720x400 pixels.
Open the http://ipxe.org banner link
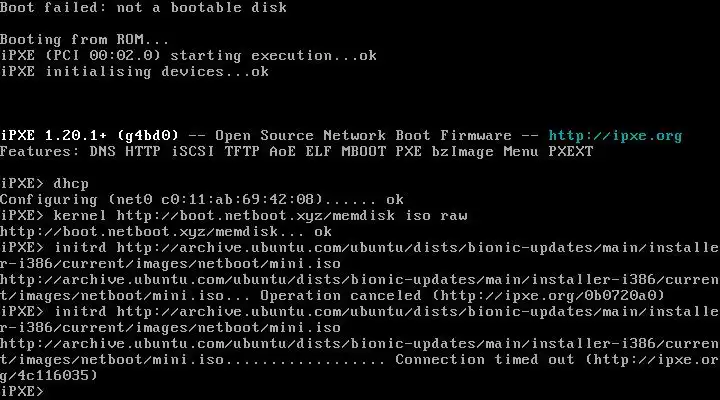pos(615,136)
